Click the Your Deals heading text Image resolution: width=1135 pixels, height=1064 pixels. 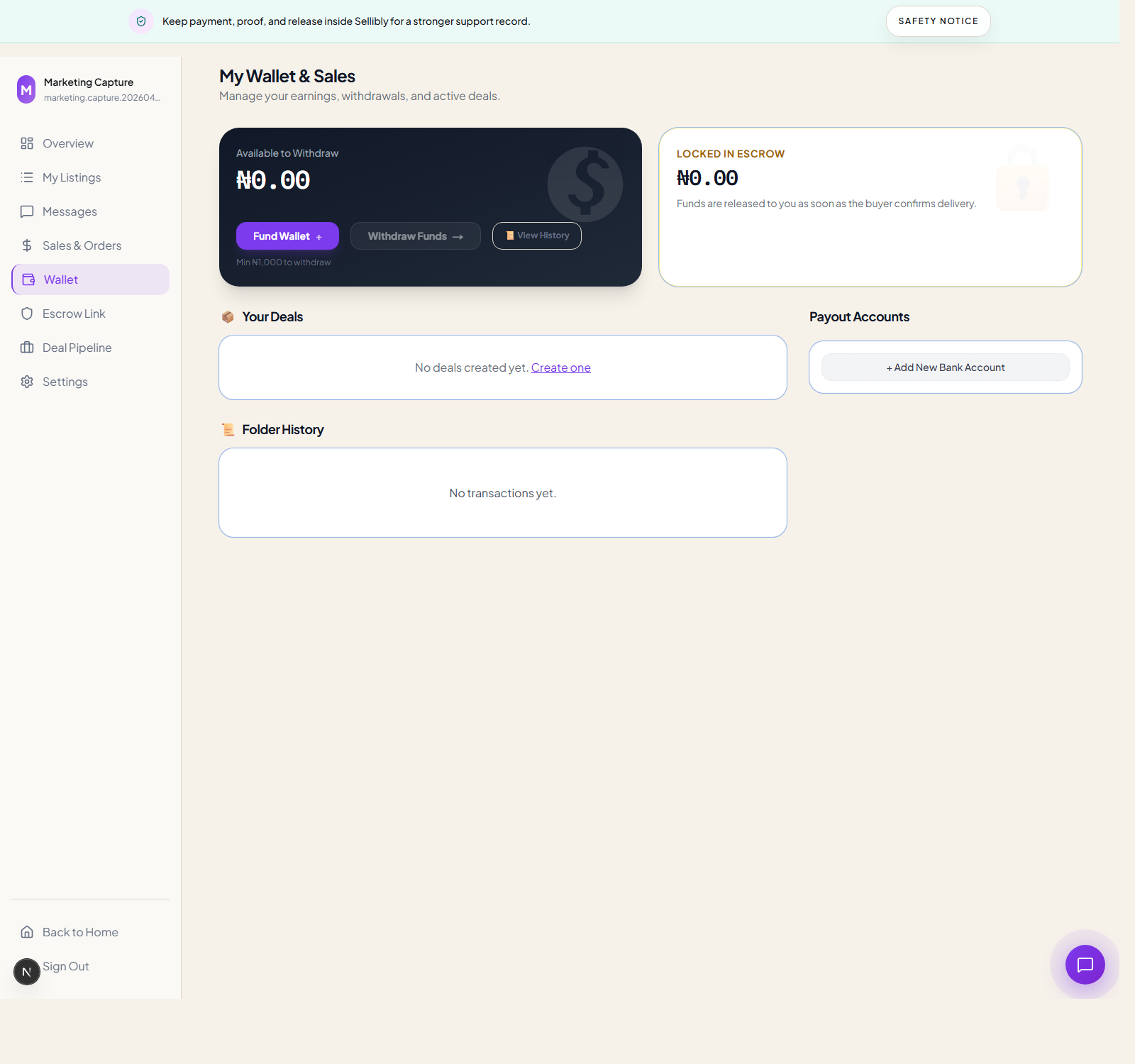click(272, 317)
